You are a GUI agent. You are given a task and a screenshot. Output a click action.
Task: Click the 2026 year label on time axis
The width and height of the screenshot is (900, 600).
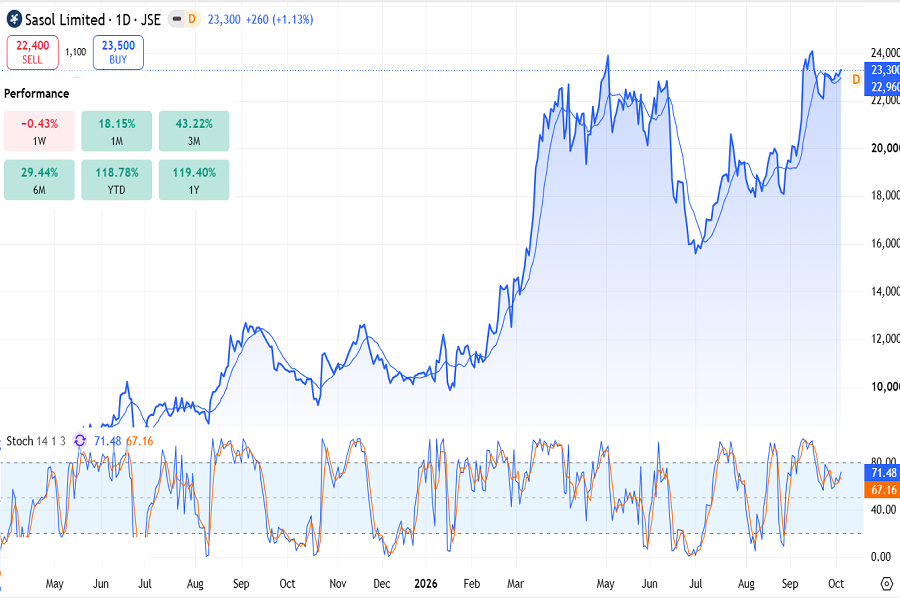[426, 584]
